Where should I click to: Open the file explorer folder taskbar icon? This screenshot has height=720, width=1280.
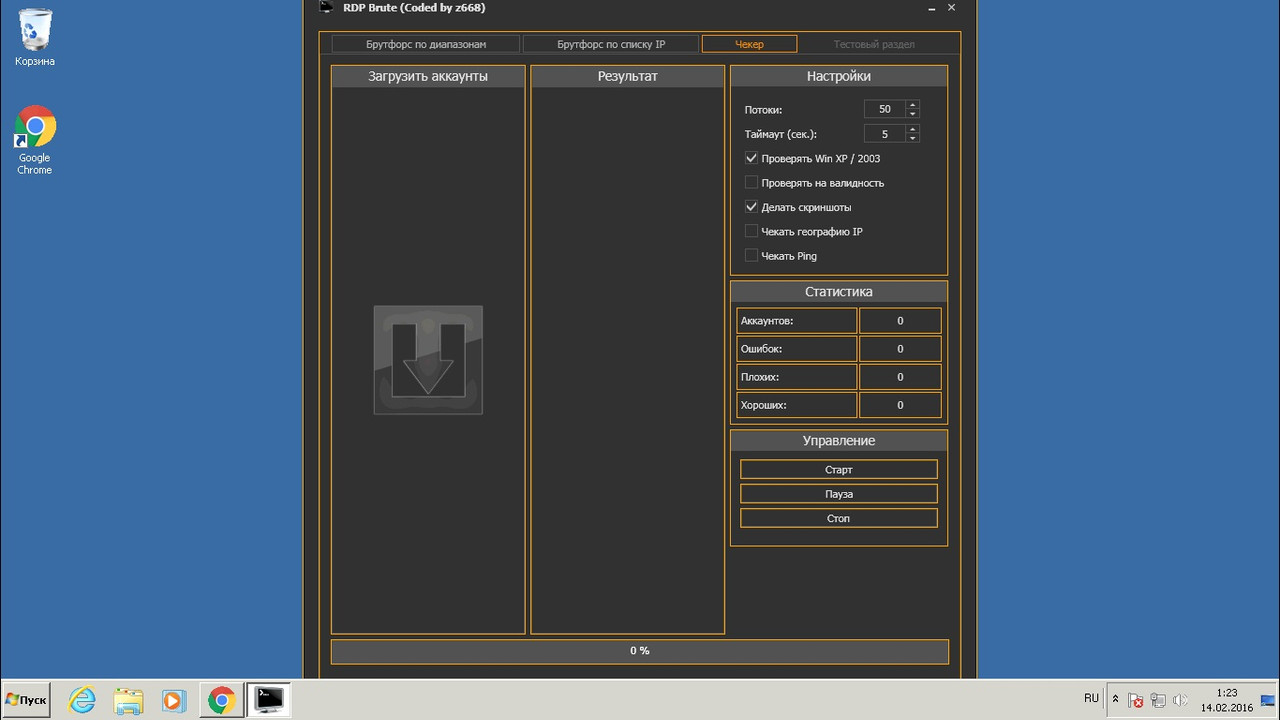click(x=128, y=700)
